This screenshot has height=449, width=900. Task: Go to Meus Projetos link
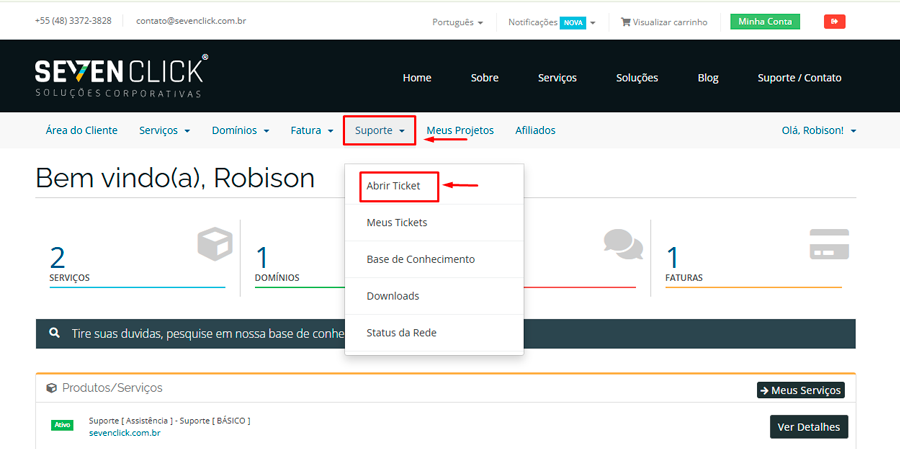pyautogui.click(x=460, y=130)
